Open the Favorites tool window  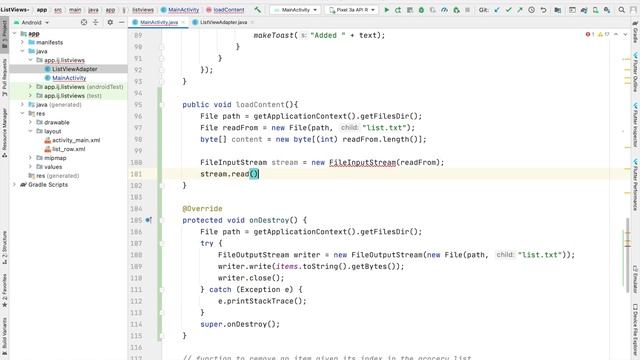(x=4, y=291)
